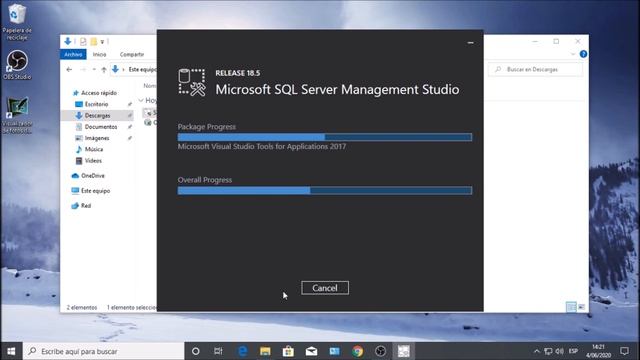Select Red in the navigation pane
Image resolution: width=640 pixels, height=360 pixels.
point(81,206)
